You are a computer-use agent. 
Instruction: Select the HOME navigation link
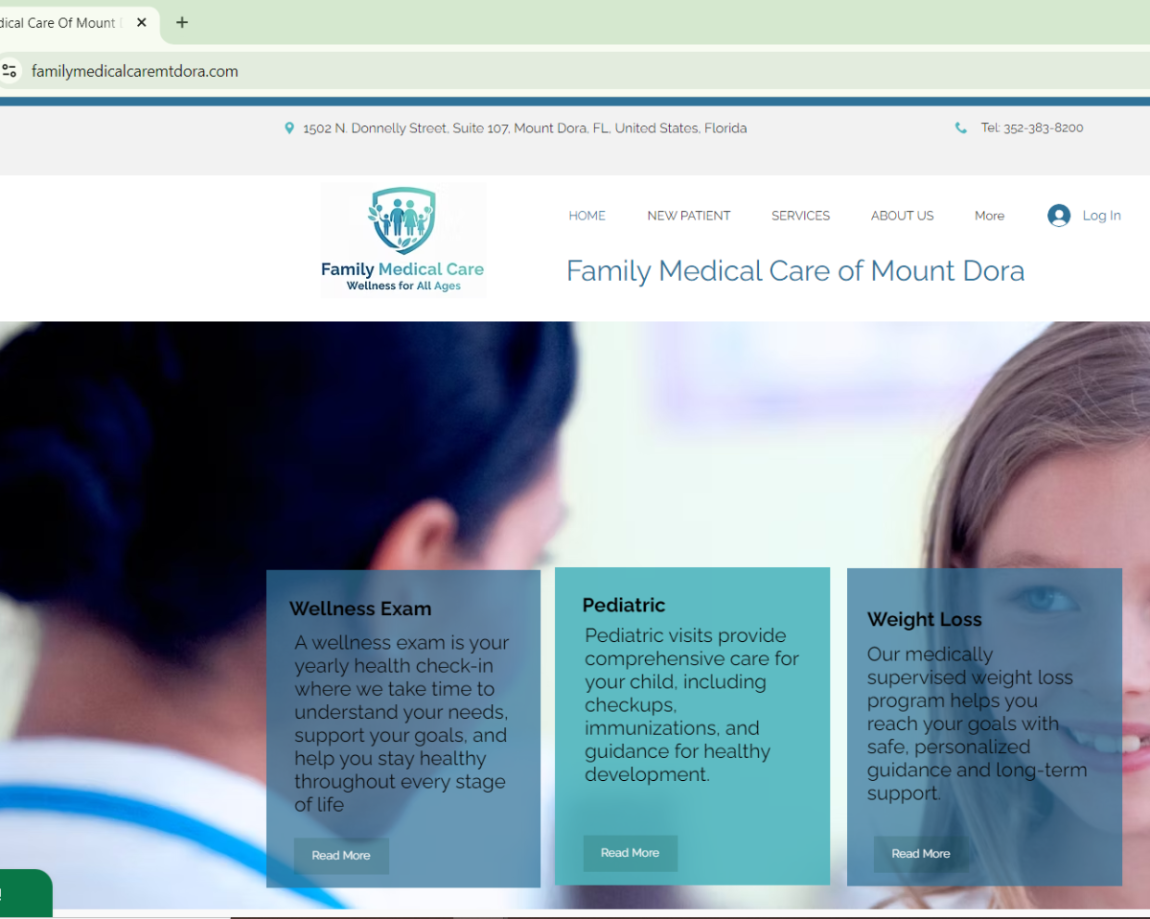click(x=587, y=215)
